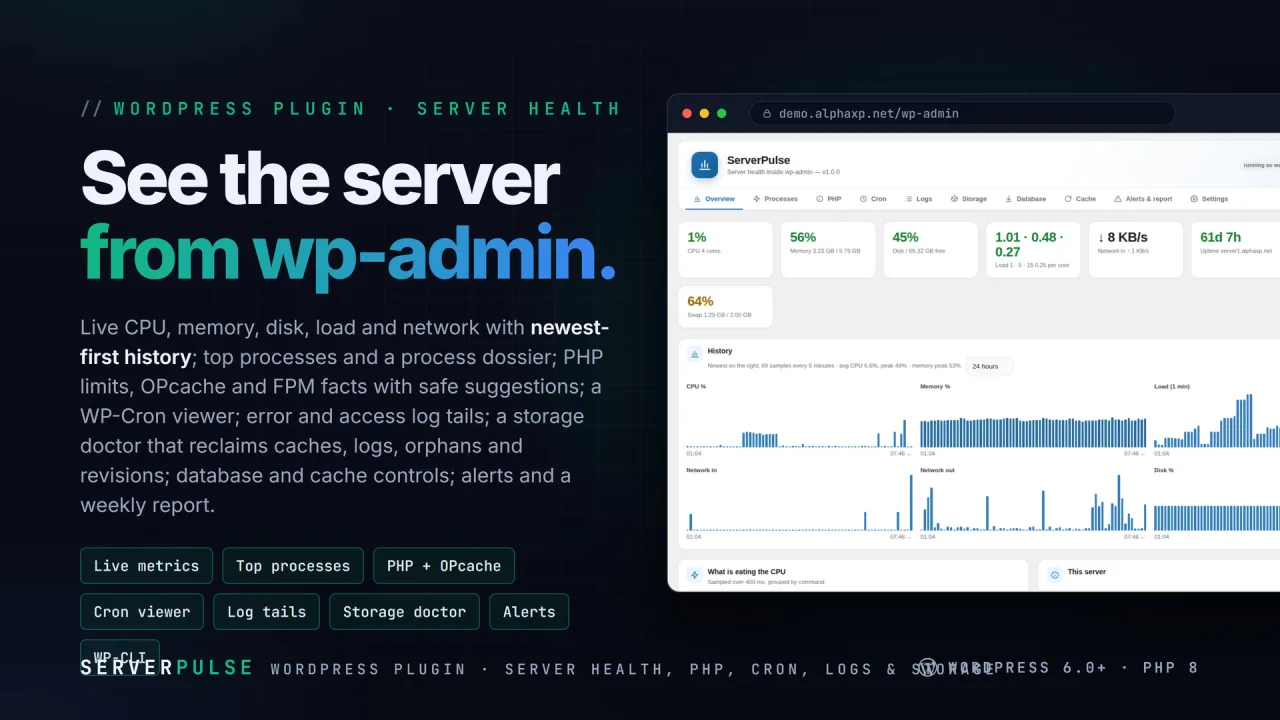
Task: Click the padlock icon in the address bar
Action: [x=767, y=114]
